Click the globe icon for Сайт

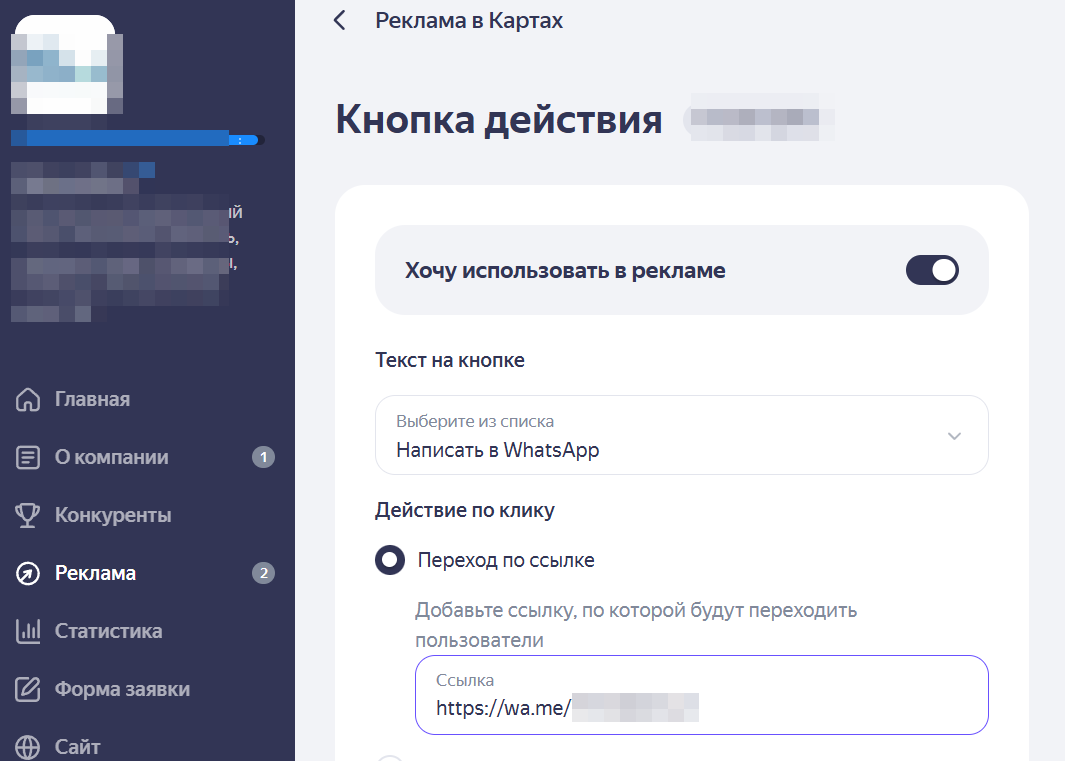point(28,747)
